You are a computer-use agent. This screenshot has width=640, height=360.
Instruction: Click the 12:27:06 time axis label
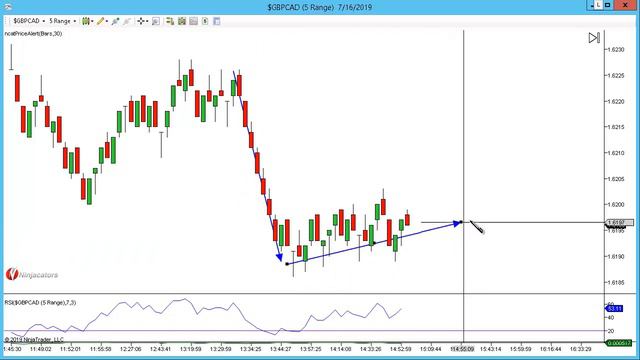(131, 349)
